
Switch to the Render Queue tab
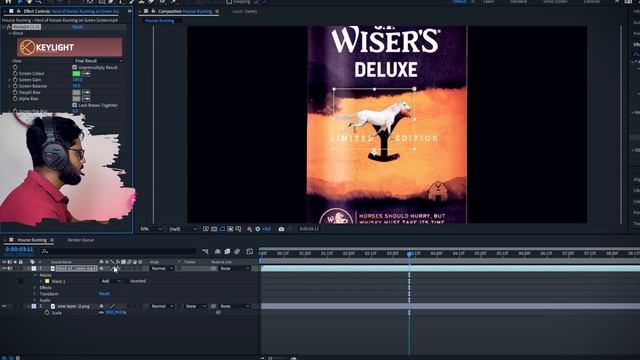pos(81,240)
